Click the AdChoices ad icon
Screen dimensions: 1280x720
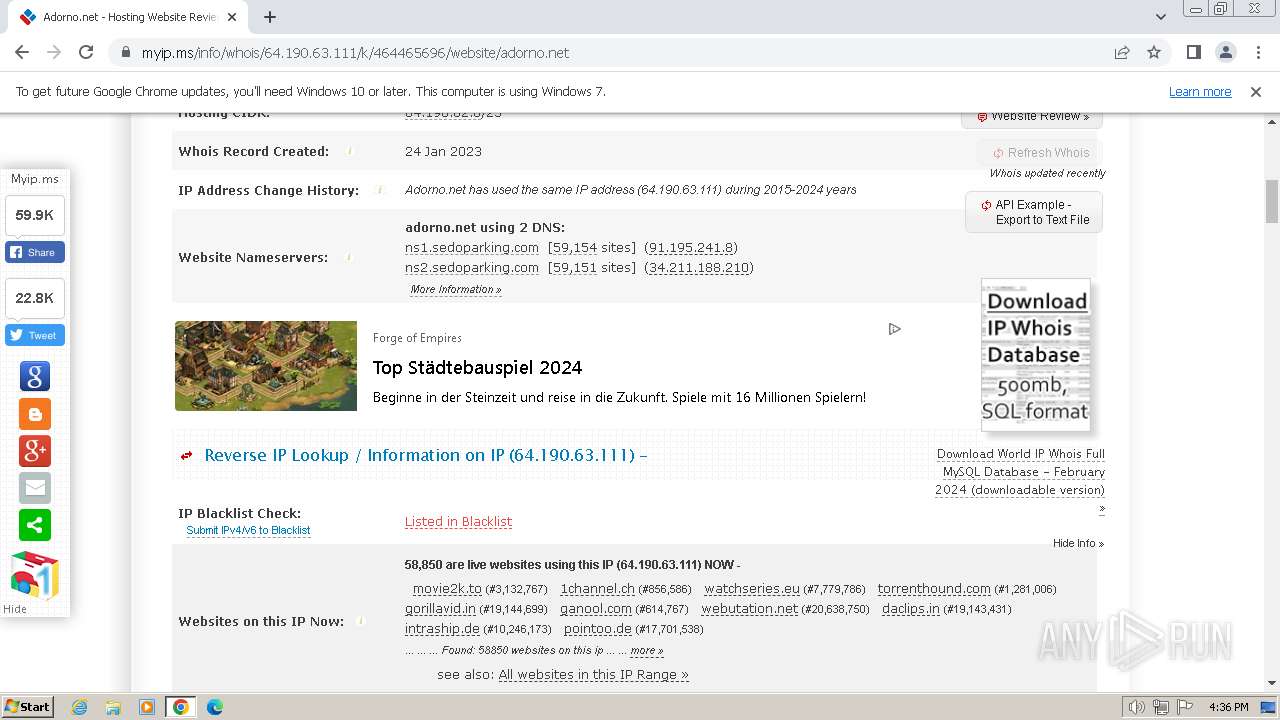(x=894, y=329)
